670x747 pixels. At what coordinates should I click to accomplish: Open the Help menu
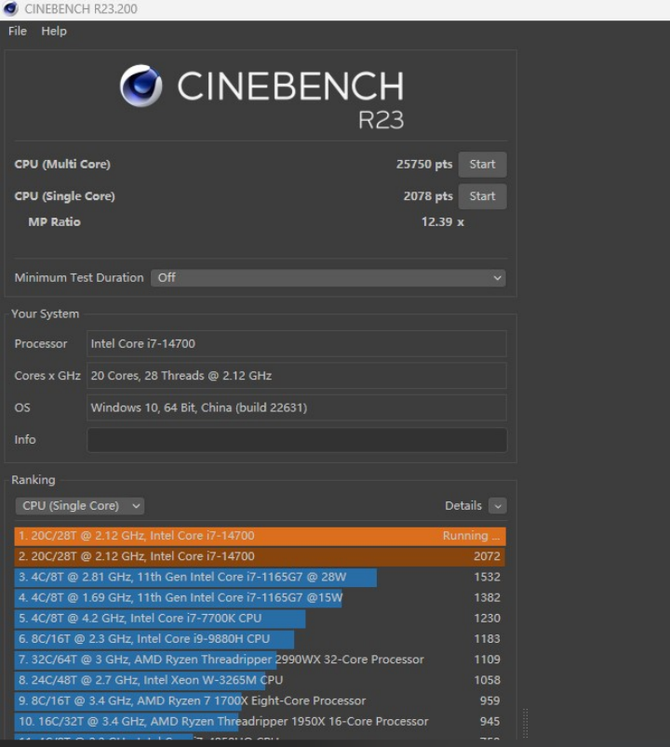pyautogui.click(x=54, y=31)
